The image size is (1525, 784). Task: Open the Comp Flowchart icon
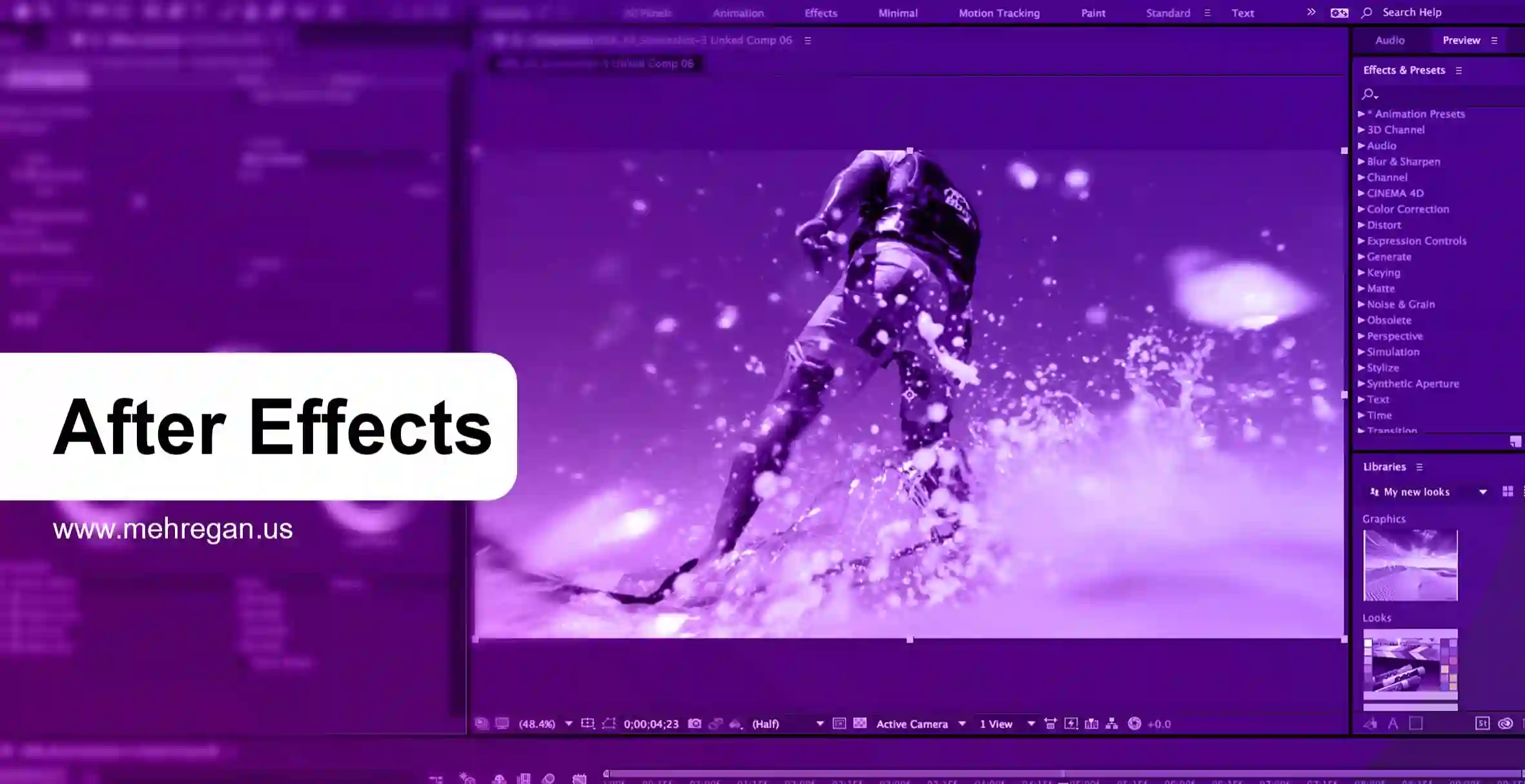point(1112,723)
